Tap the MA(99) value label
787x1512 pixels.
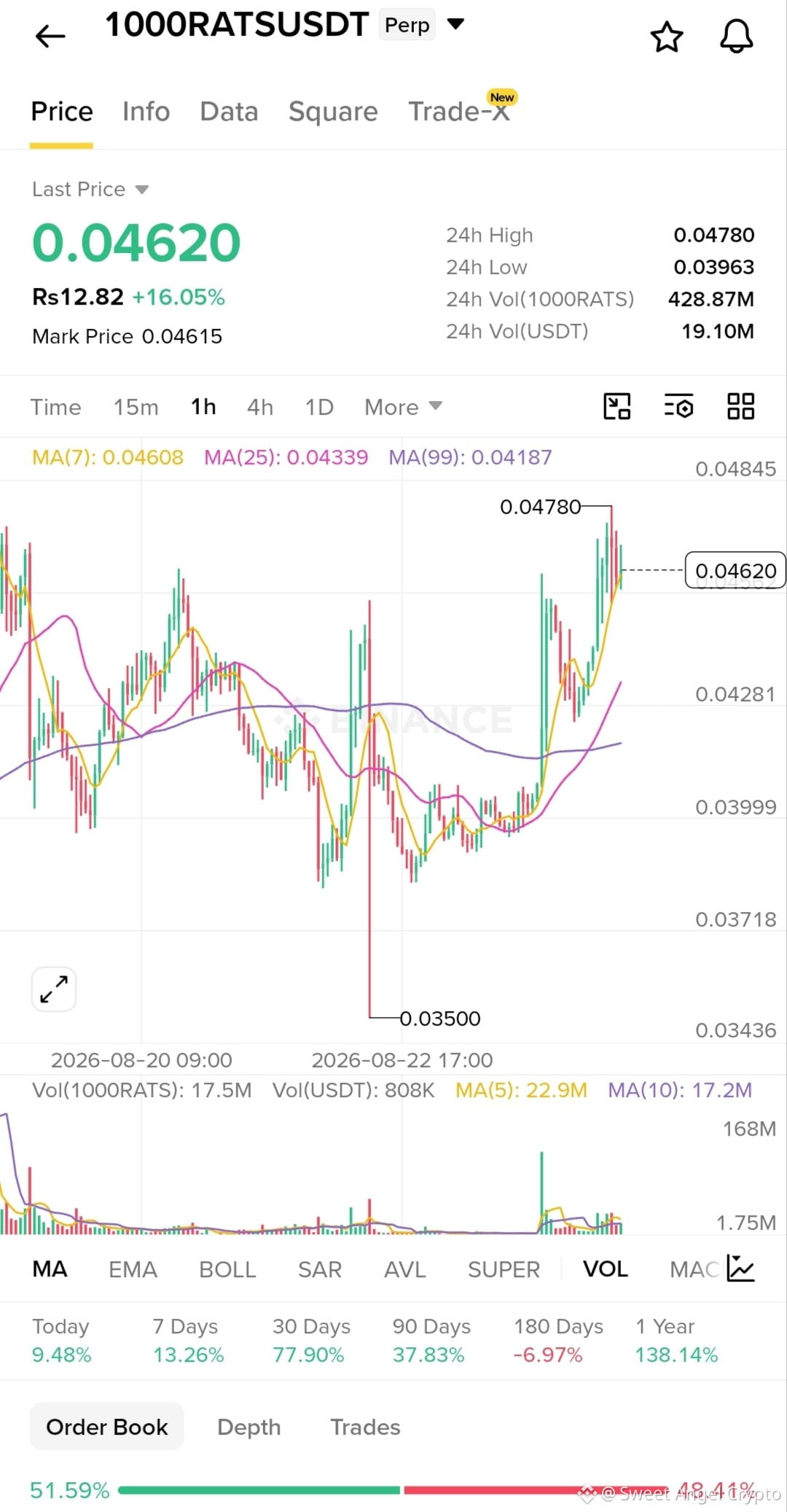click(470, 457)
